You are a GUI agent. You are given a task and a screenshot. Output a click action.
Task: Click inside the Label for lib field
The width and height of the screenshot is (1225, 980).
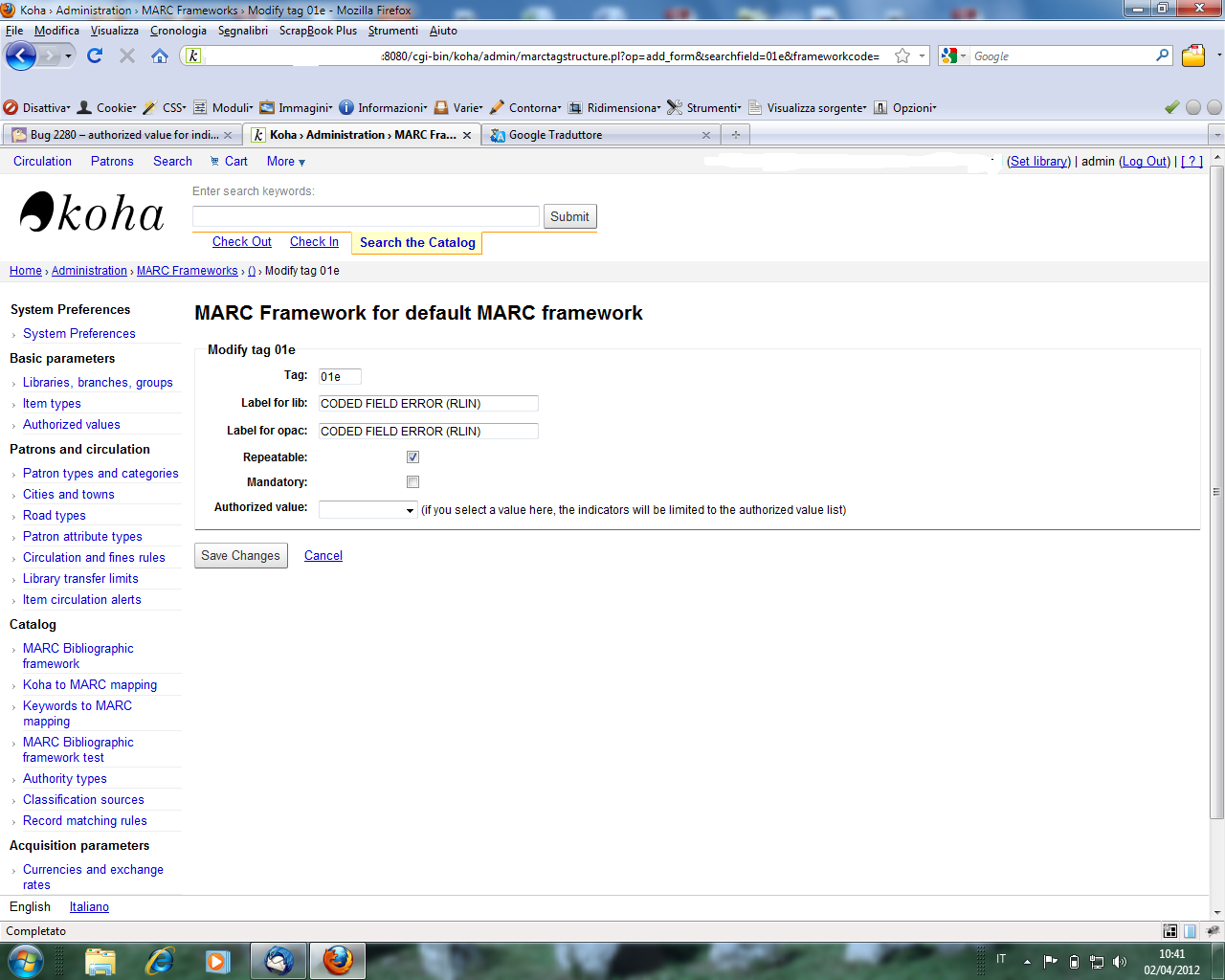point(428,404)
